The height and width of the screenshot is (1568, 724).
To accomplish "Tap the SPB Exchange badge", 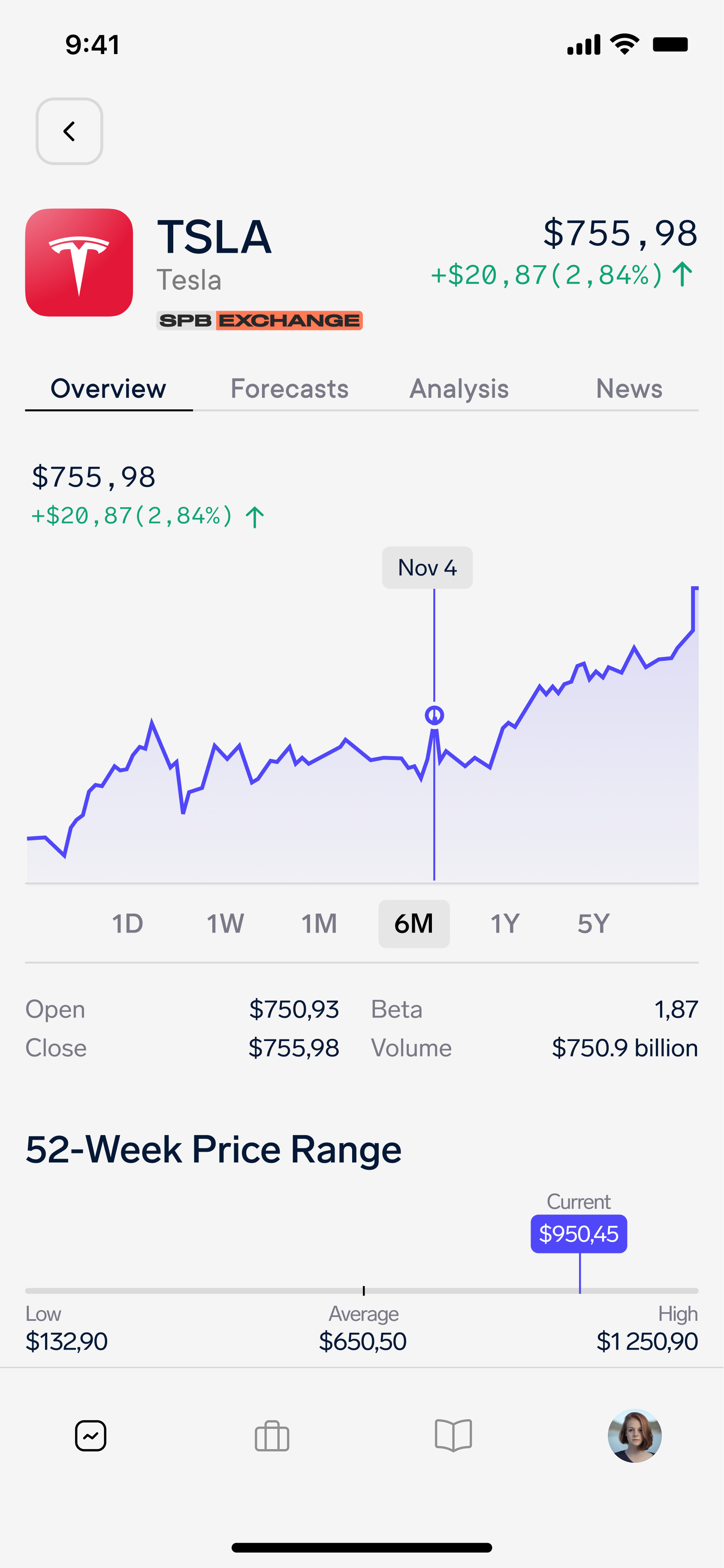I will click(260, 321).
